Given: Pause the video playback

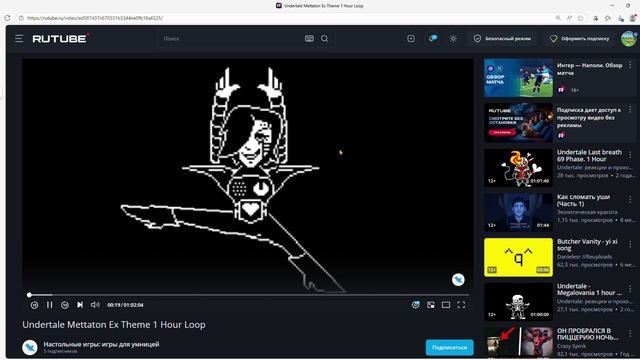Looking at the screenshot, I should click(x=49, y=305).
